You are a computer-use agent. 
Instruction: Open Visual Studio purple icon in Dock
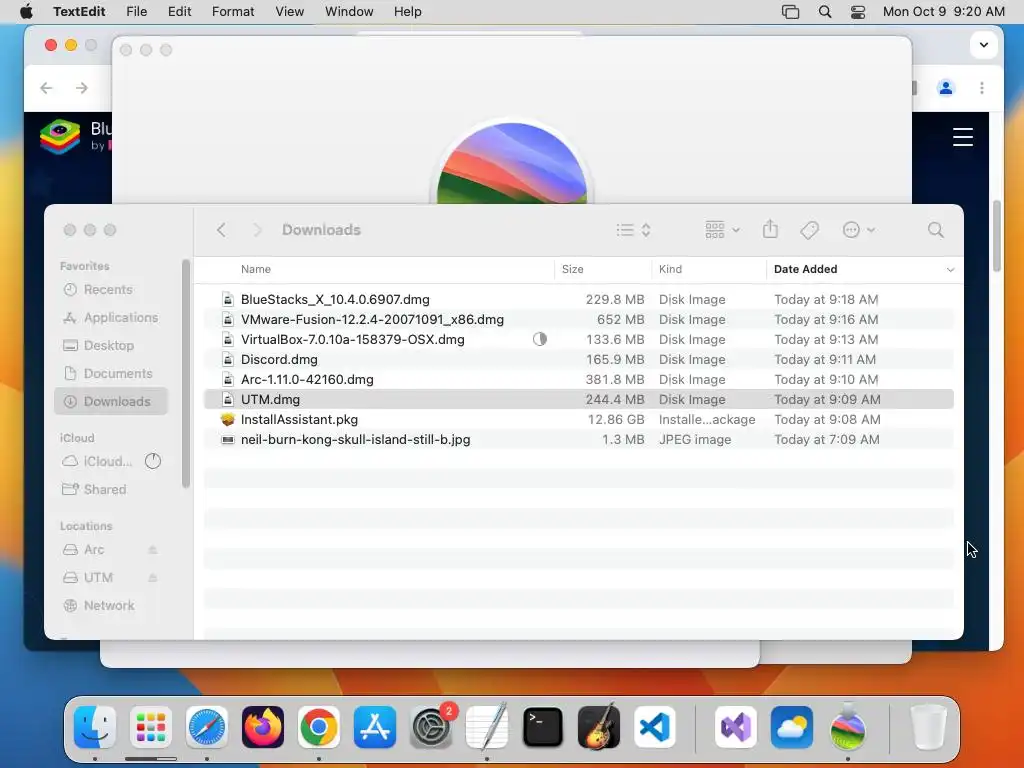[736, 727]
